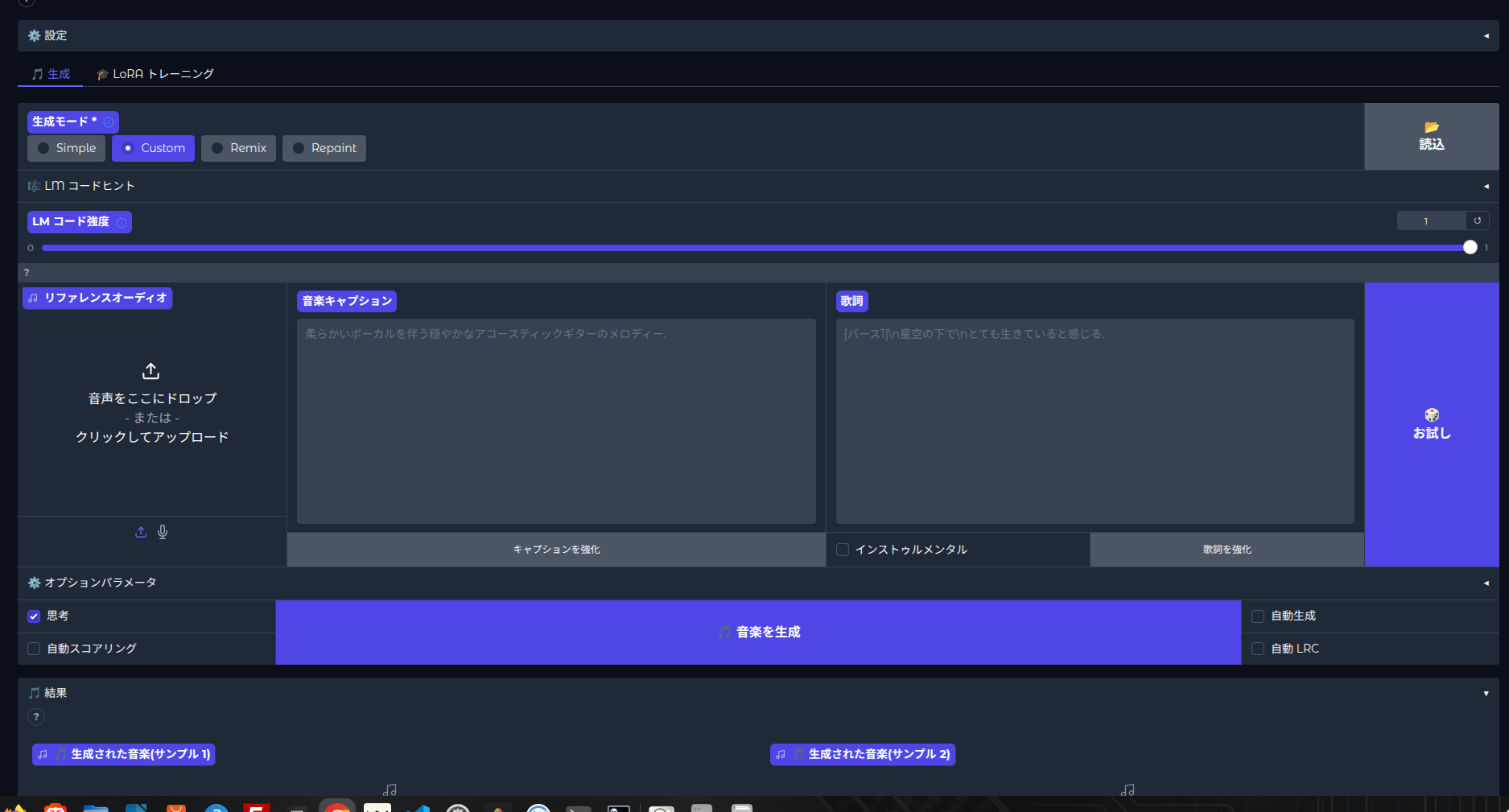Uncheck the 思考 checkbox
The image size is (1509, 812).
pyautogui.click(x=34, y=616)
